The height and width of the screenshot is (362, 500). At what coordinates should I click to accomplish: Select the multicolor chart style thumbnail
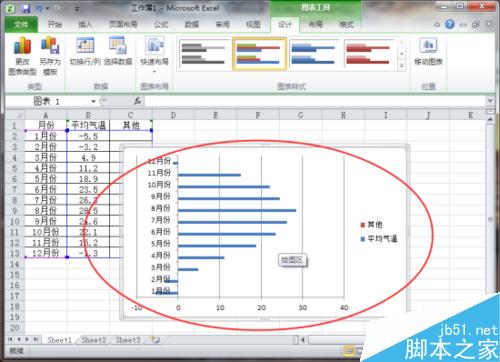[259, 54]
